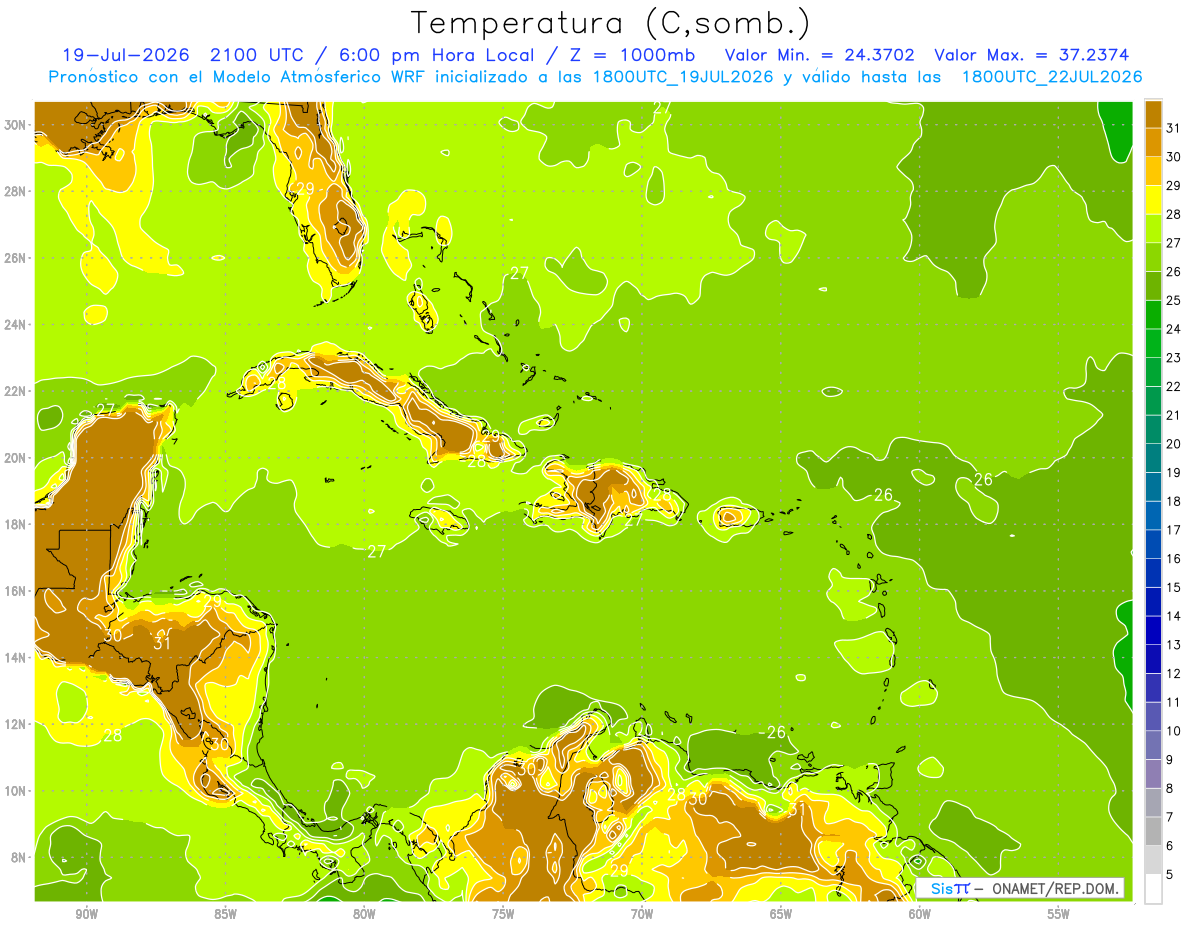Select the '18N' latitude label

coord(17,524)
